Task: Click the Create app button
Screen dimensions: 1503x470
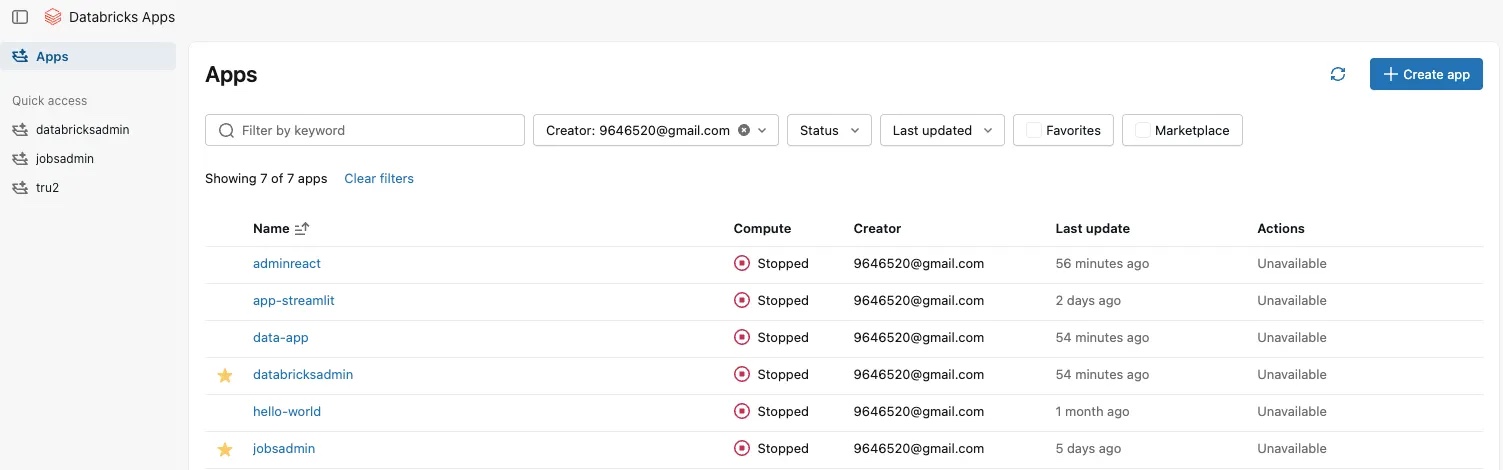Action: click(1426, 74)
